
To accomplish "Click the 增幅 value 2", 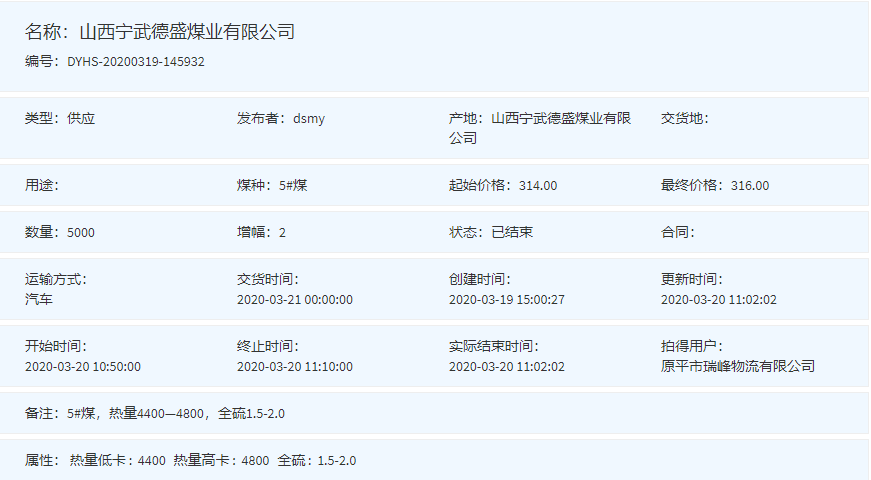I will tap(282, 233).
